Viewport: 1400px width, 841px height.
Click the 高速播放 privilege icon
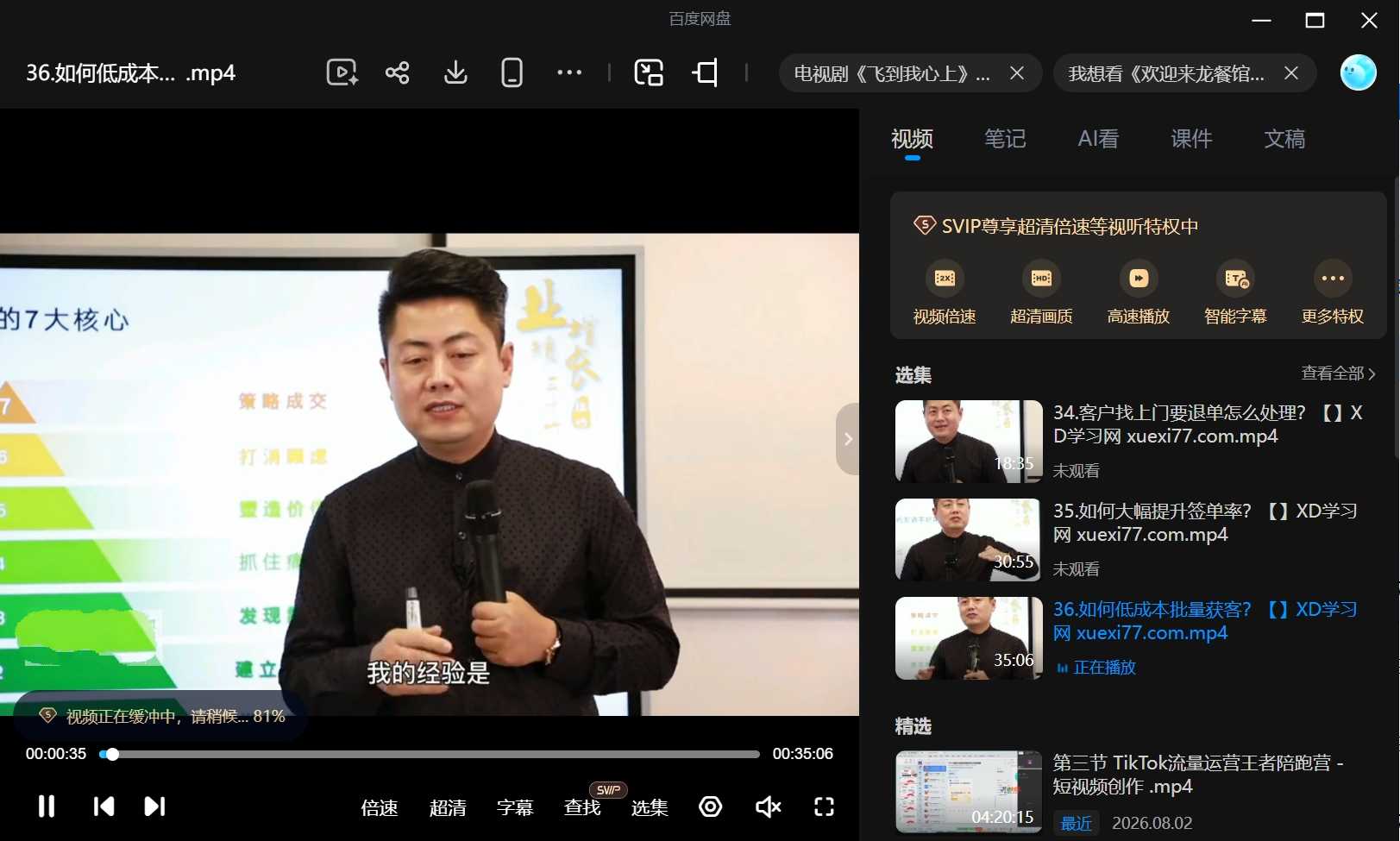click(x=1139, y=279)
